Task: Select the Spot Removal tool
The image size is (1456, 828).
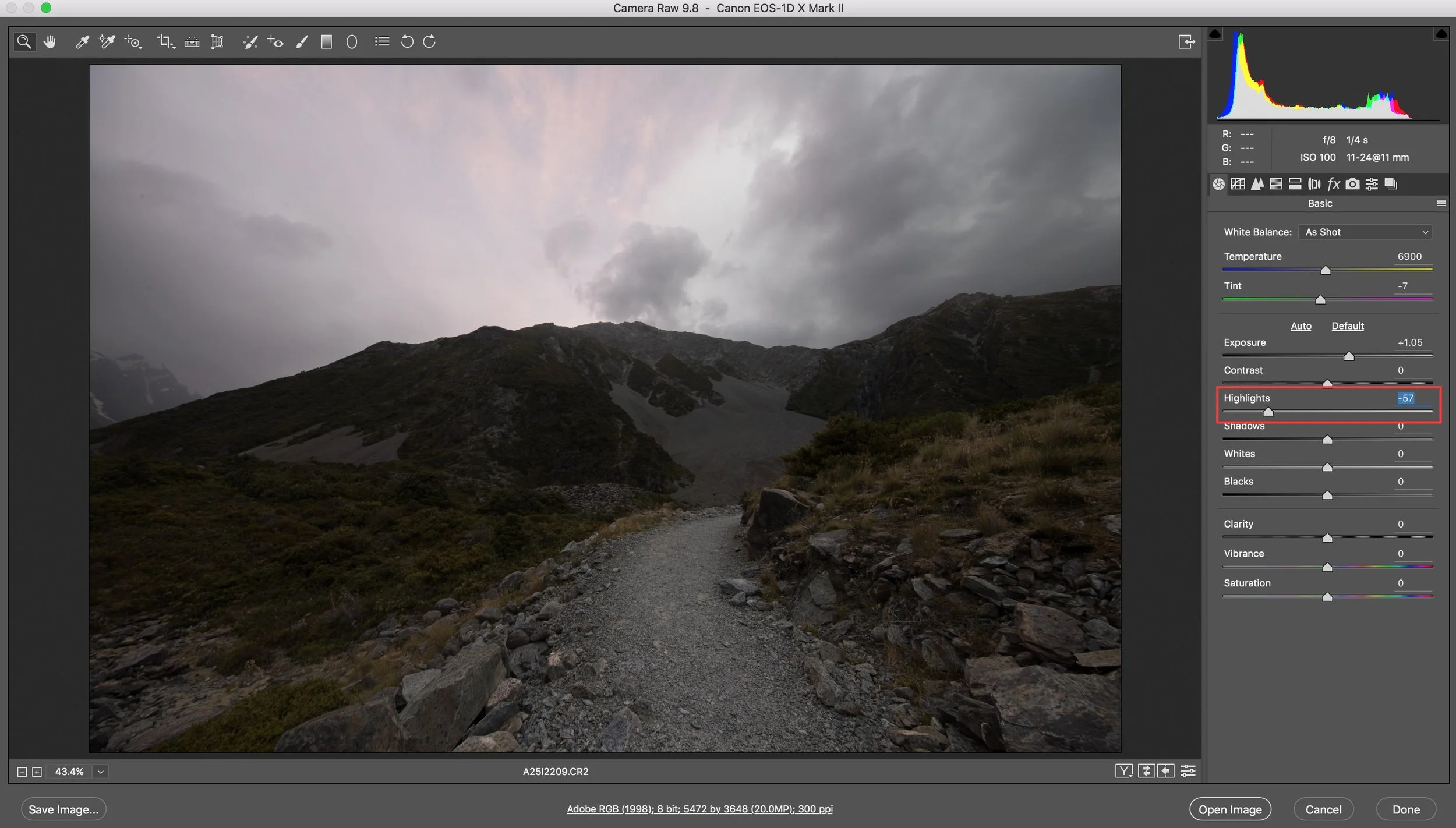Action: (250, 41)
